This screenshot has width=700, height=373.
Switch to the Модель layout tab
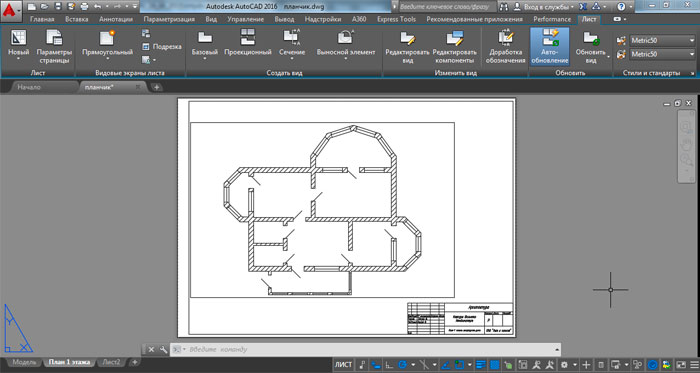coord(24,362)
